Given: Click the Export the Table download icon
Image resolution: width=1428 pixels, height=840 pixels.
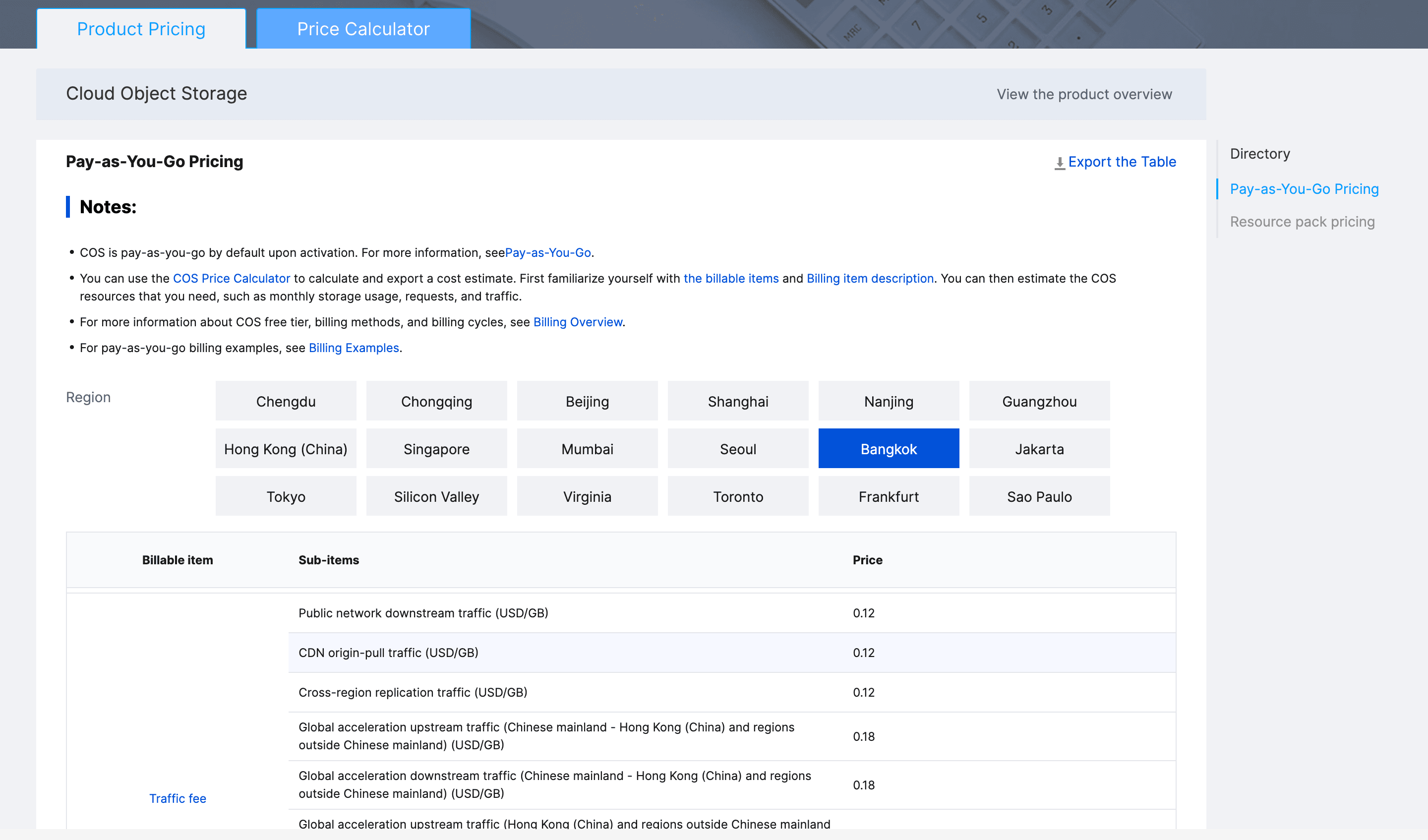Looking at the screenshot, I should [1059, 163].
